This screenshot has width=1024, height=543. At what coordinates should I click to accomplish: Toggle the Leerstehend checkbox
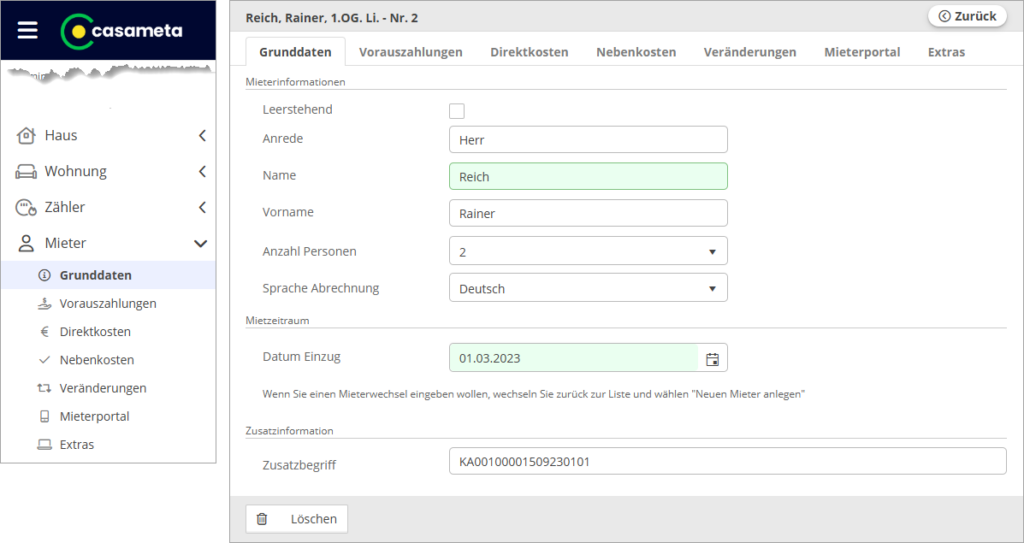[x=456, y=111]
